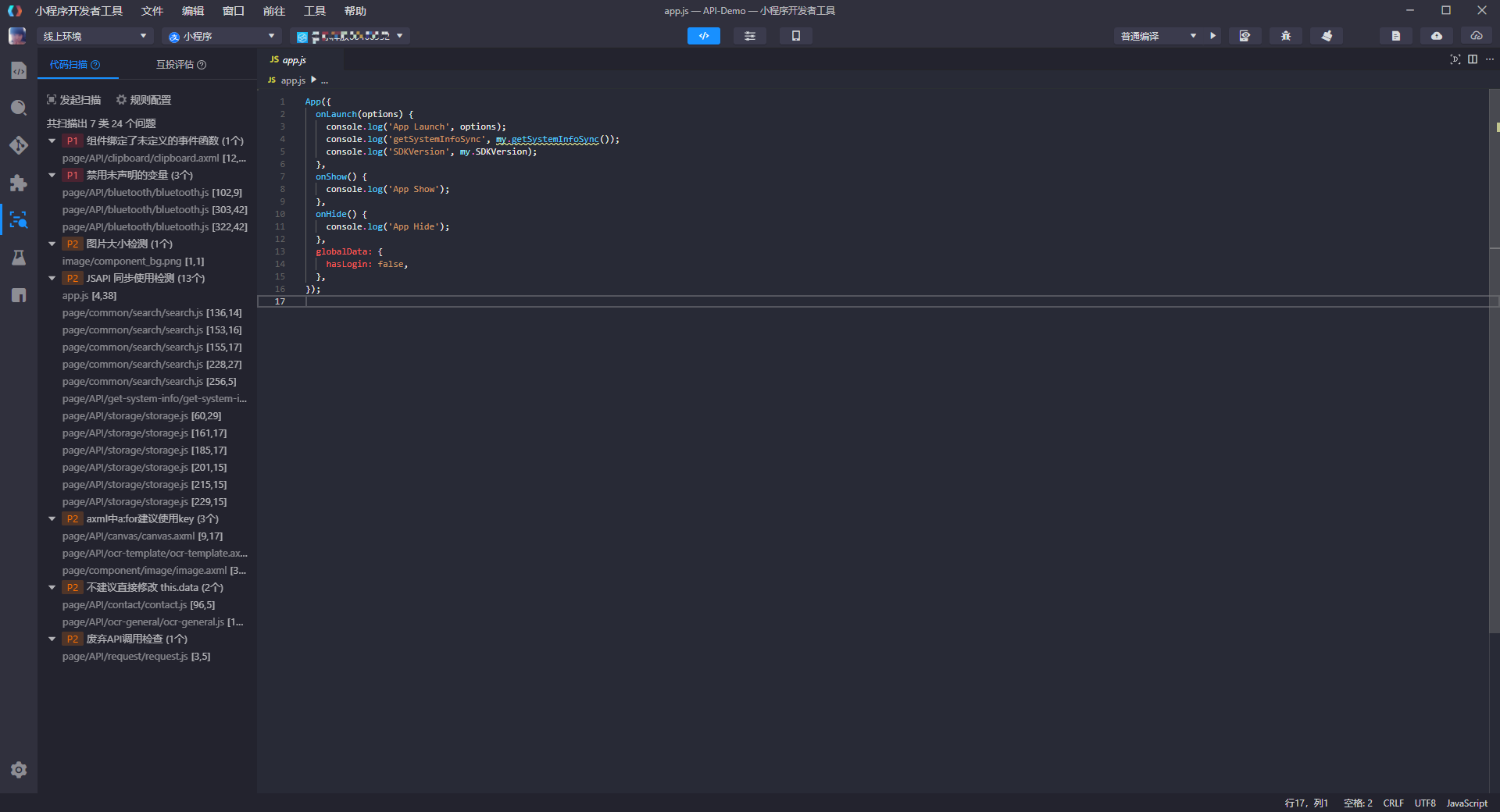
Task: Click help icon beside 互投评估 tab
Action: (x=202, y=65)
